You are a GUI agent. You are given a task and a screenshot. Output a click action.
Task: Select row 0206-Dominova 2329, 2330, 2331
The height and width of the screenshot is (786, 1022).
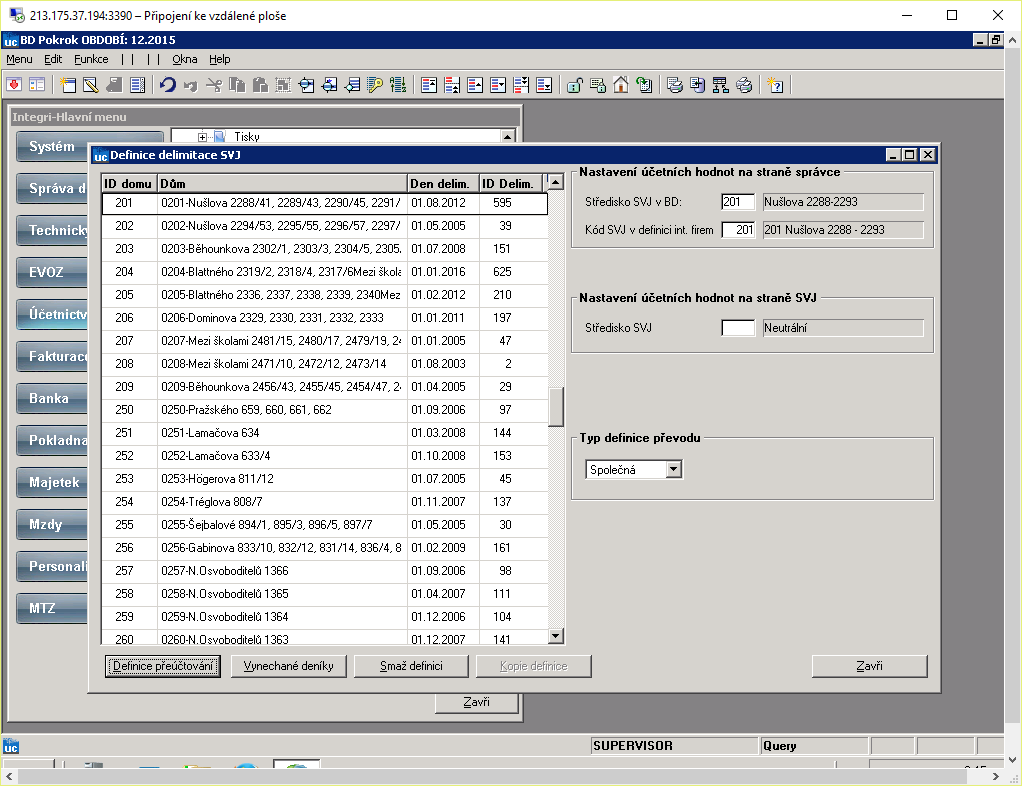pyautogui.click(x=325, y=318)
